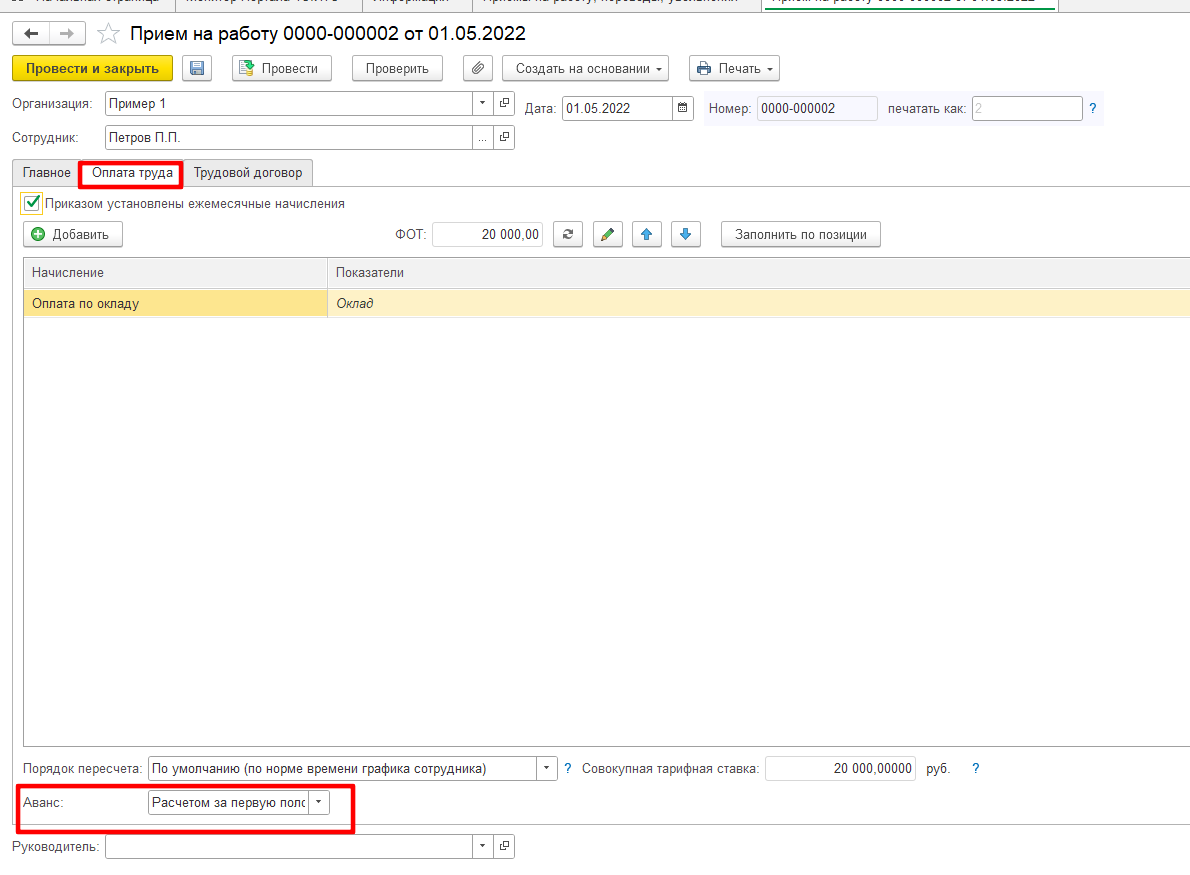The width and height of the screenshot is (1190, 875).
Task: Toggle Приказом установлены ежемесячные начисления checkbox
Action: coord(32,203)
